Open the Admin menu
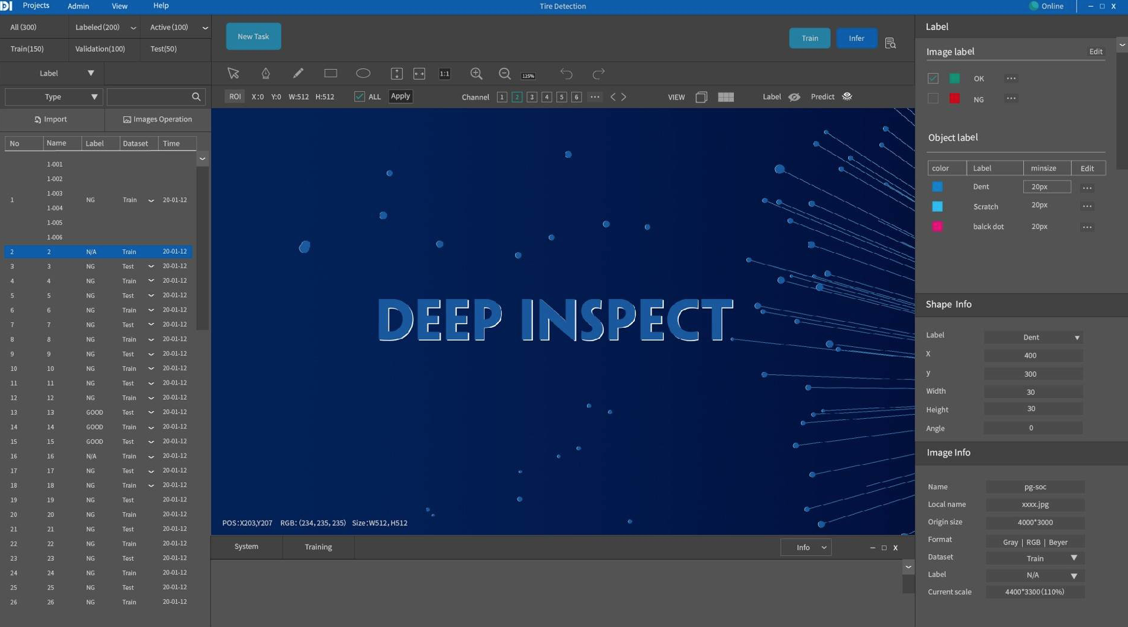This screenshot has width=1128, height=627. [78, 6]
